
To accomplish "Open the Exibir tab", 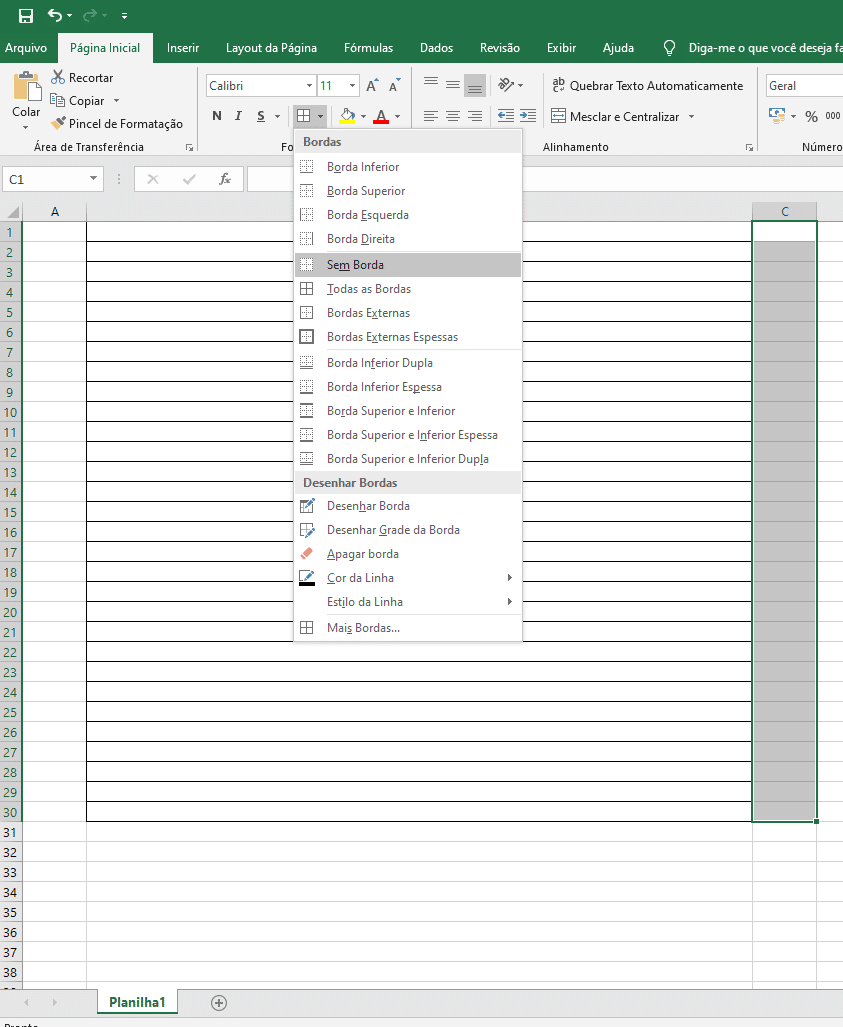I will click(x=561, y=48).
